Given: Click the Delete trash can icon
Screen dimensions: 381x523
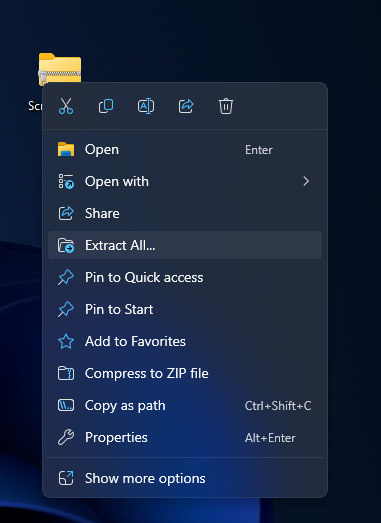Looking at the screenshot, I should [226, 106].
